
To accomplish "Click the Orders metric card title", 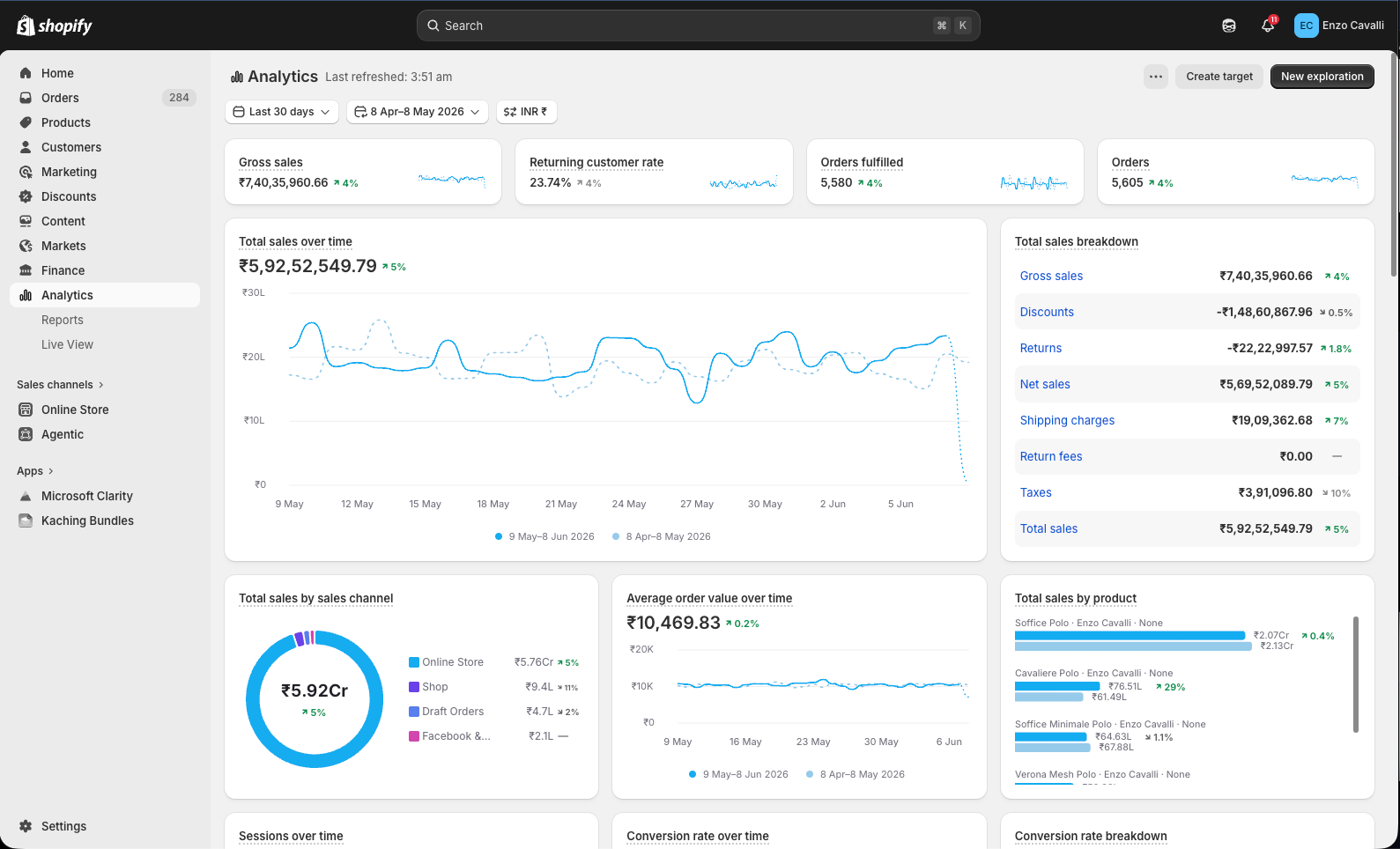I will pos(1130,162).
